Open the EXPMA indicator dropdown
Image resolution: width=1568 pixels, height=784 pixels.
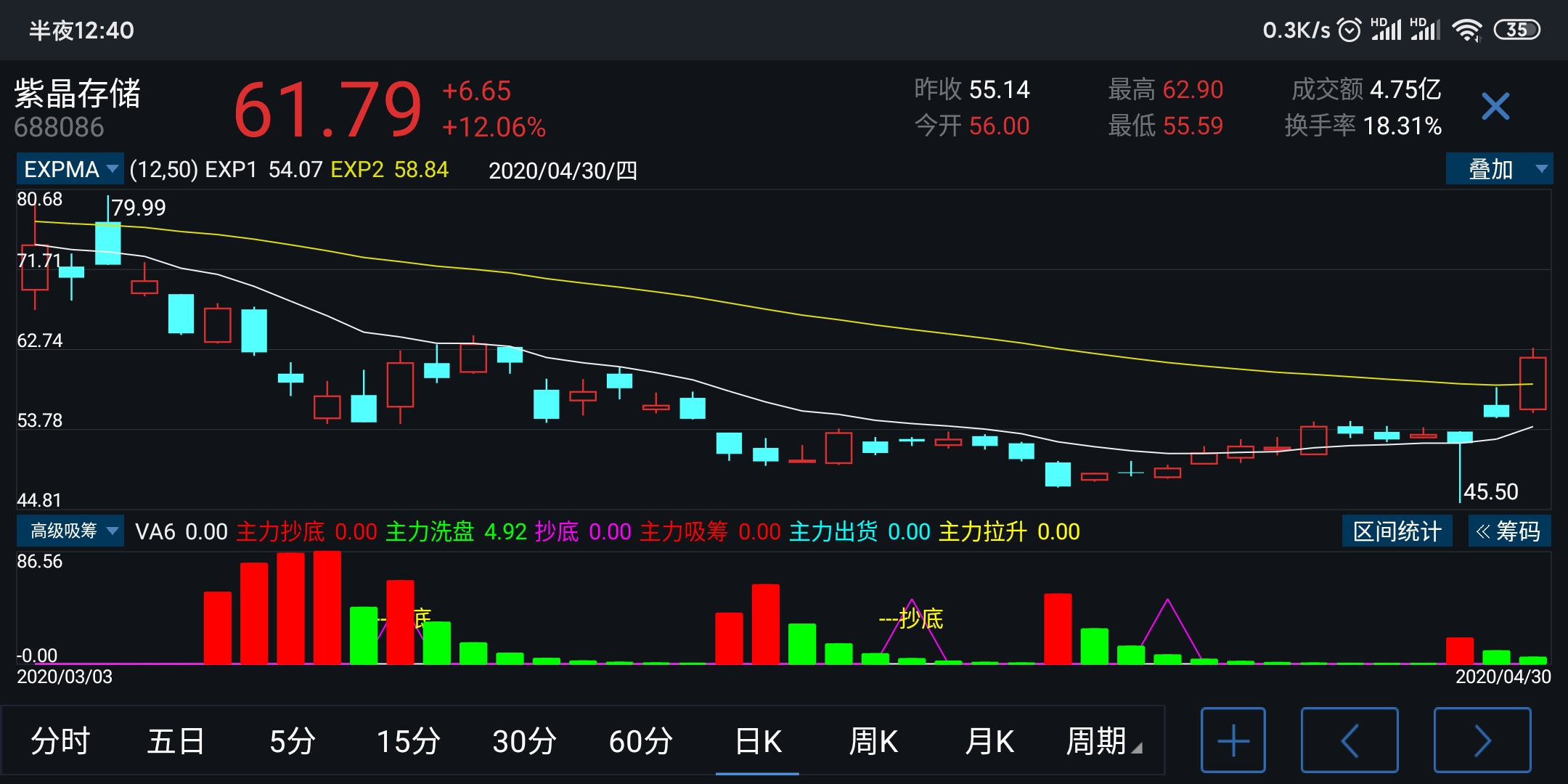(70, 169)
